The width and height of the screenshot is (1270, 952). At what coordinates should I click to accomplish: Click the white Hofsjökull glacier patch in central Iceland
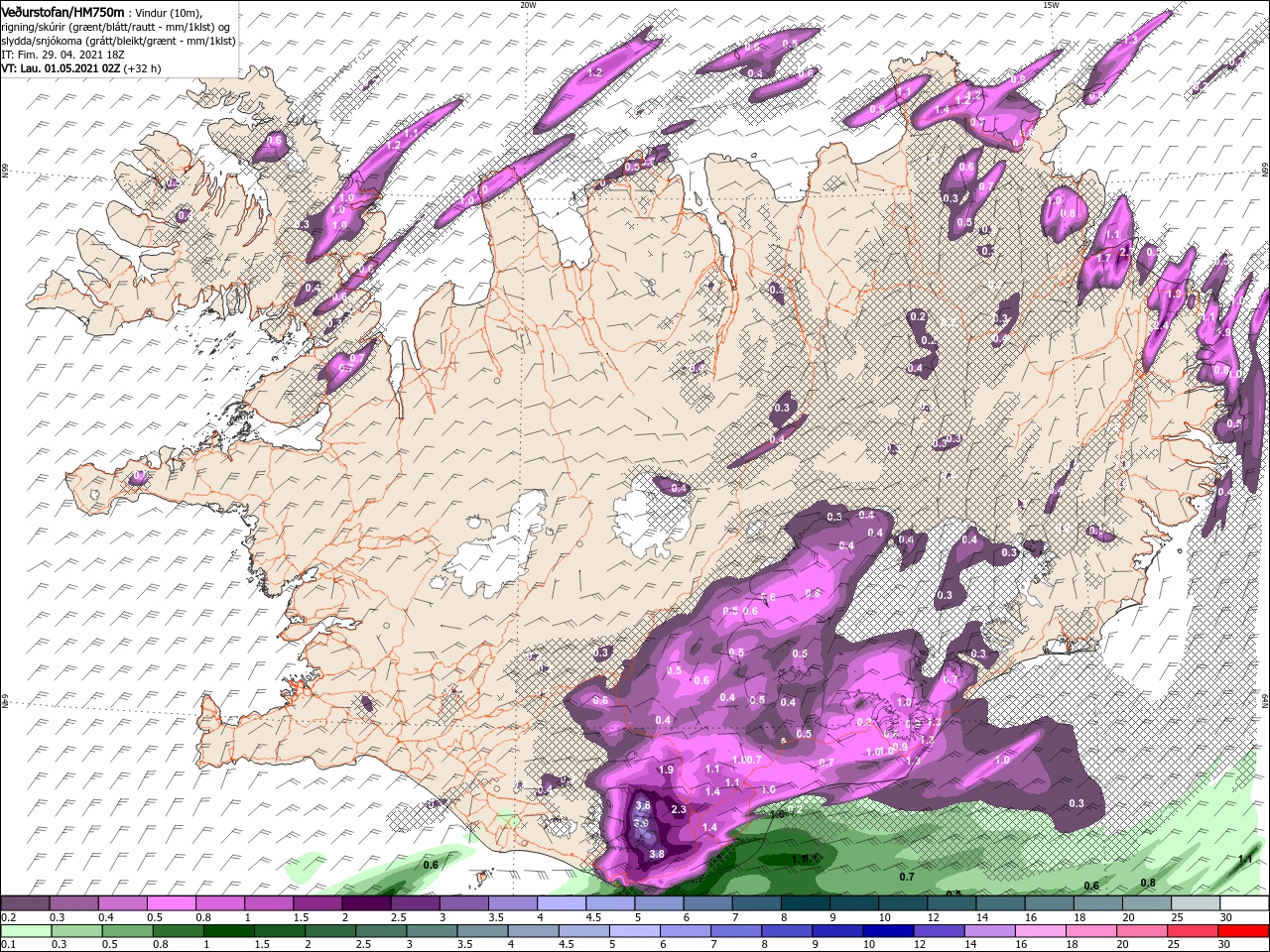click(x=650, y=513)
